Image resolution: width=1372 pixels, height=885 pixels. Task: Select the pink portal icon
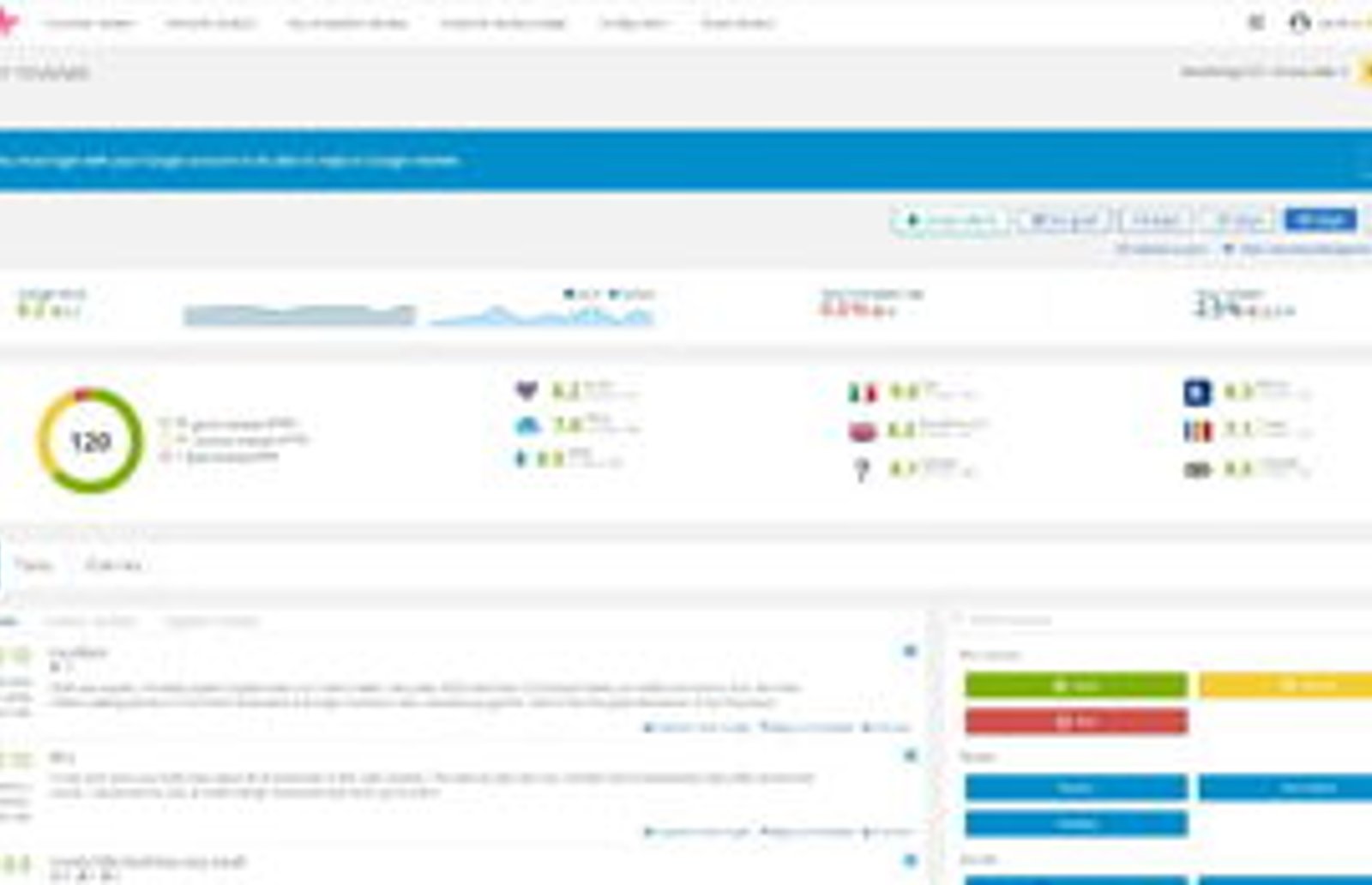click(x=863, y=431)
